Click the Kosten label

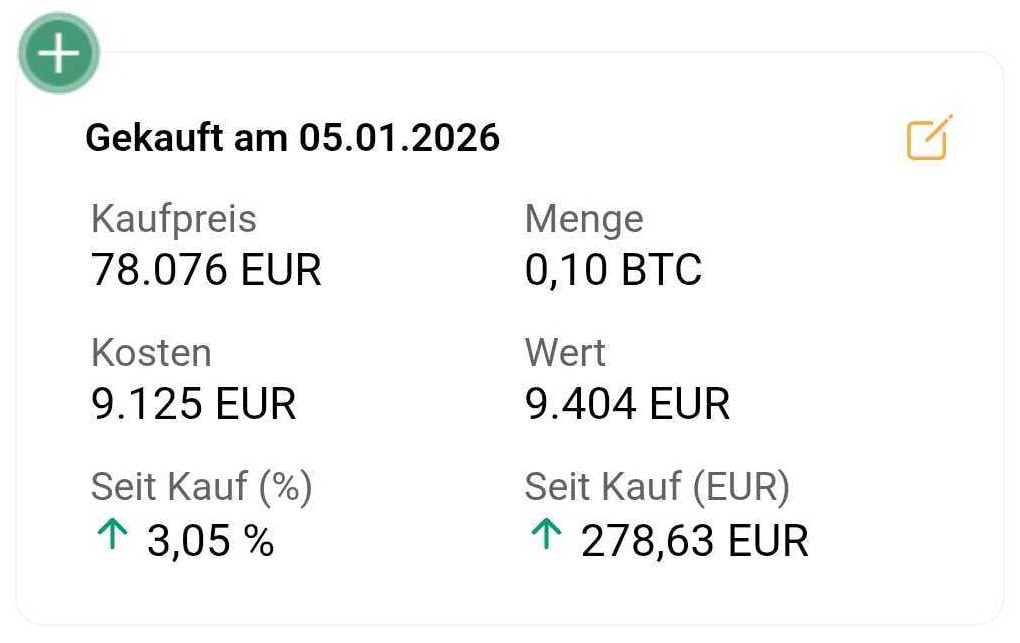point(151,353)
